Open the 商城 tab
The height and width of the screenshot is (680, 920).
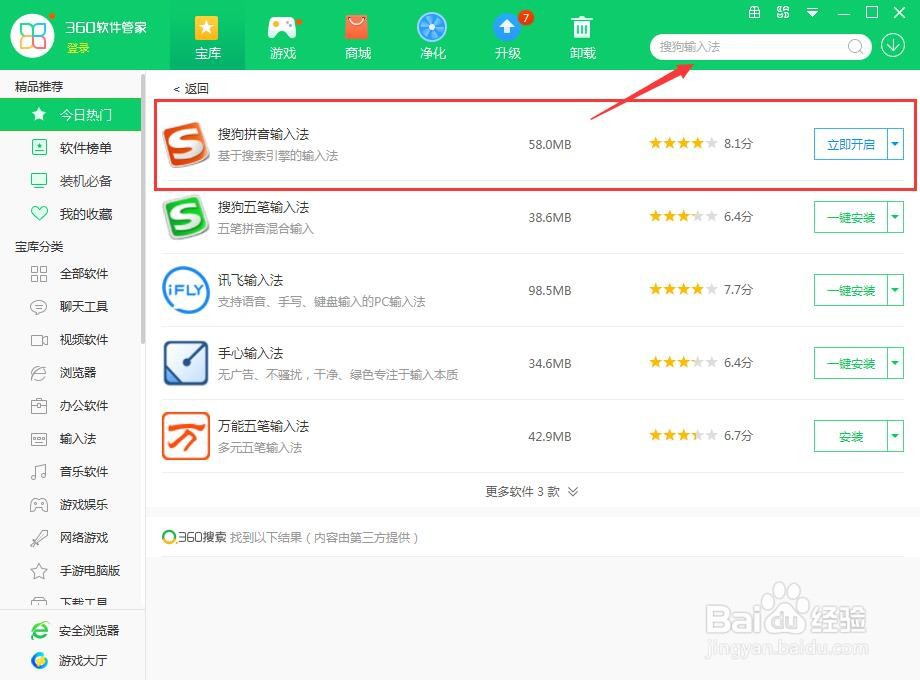coord(357,38)
